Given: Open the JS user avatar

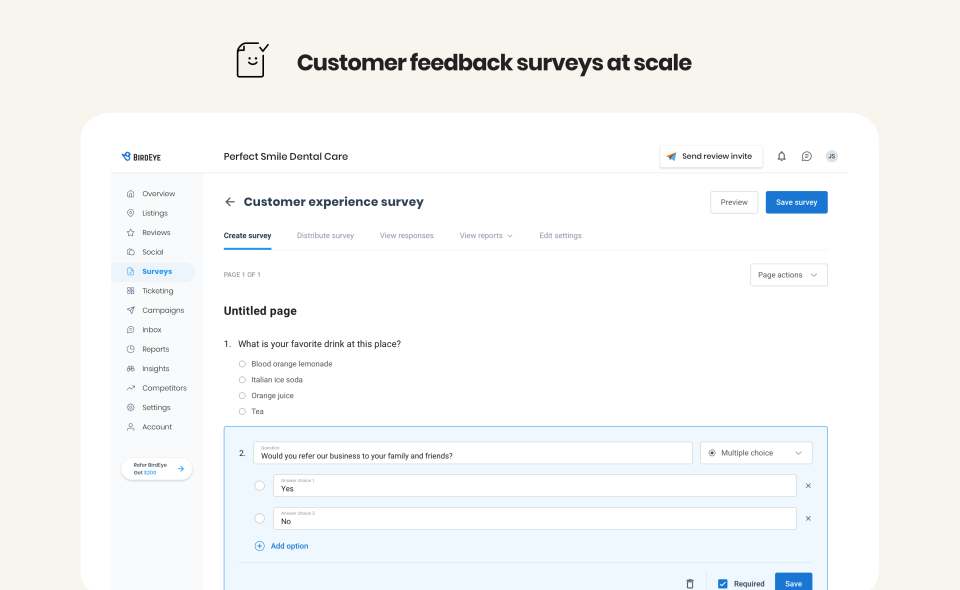Looking at the screenshot, I should coord(832,156).
